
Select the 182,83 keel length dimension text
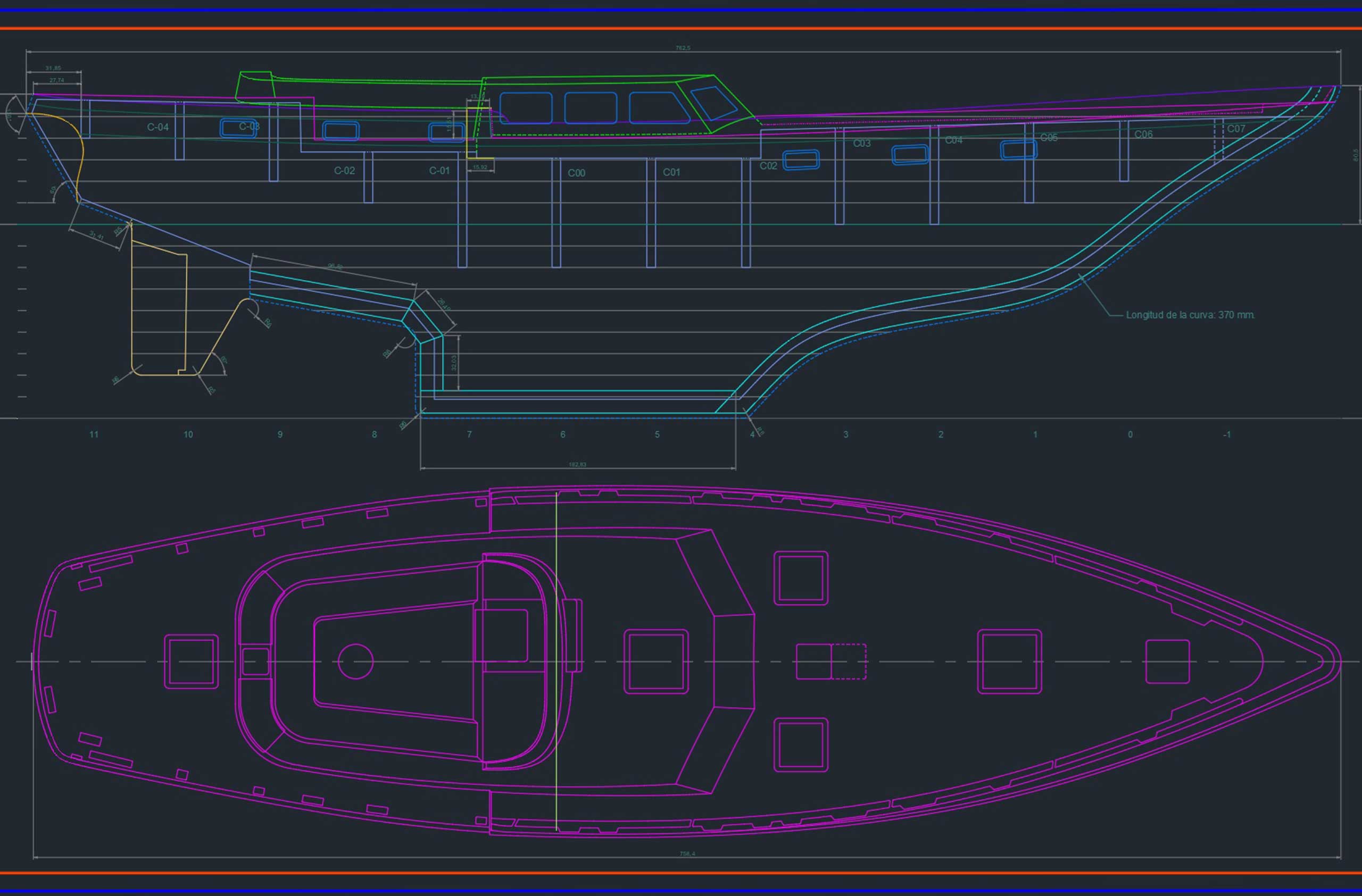click(x=577, y=465)
